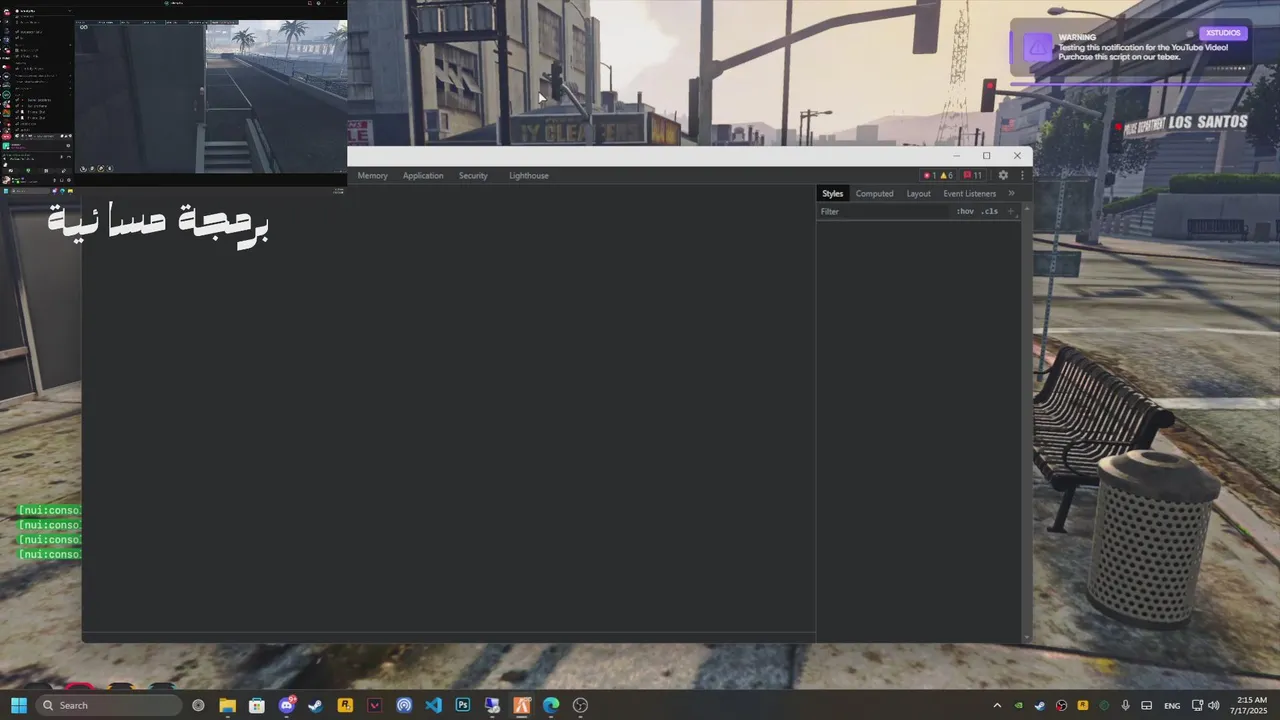Open the dark app with pink checkmark icon

pyautogui.click(x=375, y=705)
